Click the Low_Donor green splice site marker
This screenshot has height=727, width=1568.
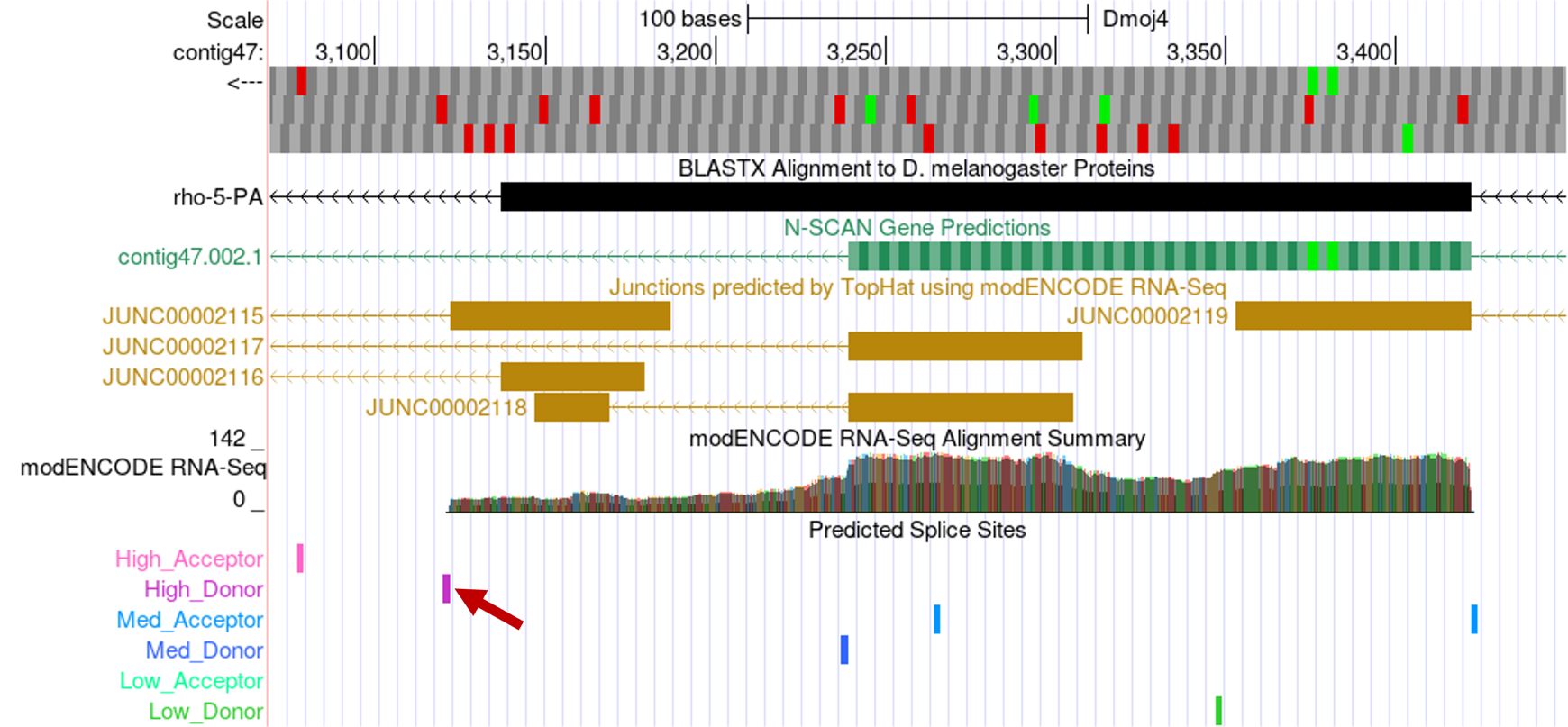pos(1218,711)
